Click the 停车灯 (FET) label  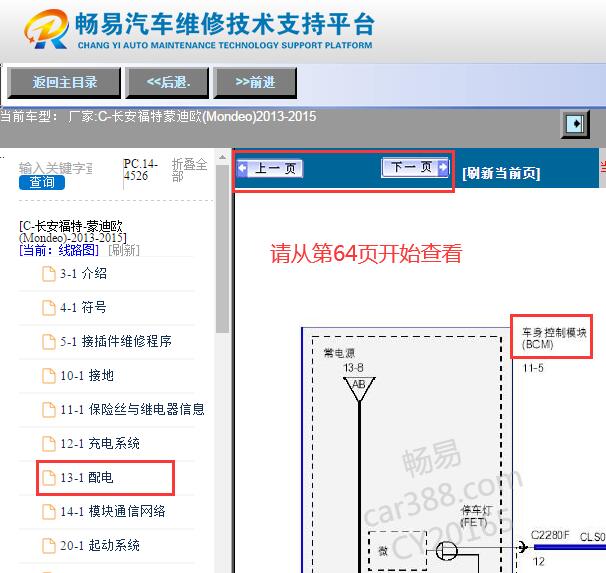[x=476, y=517]
